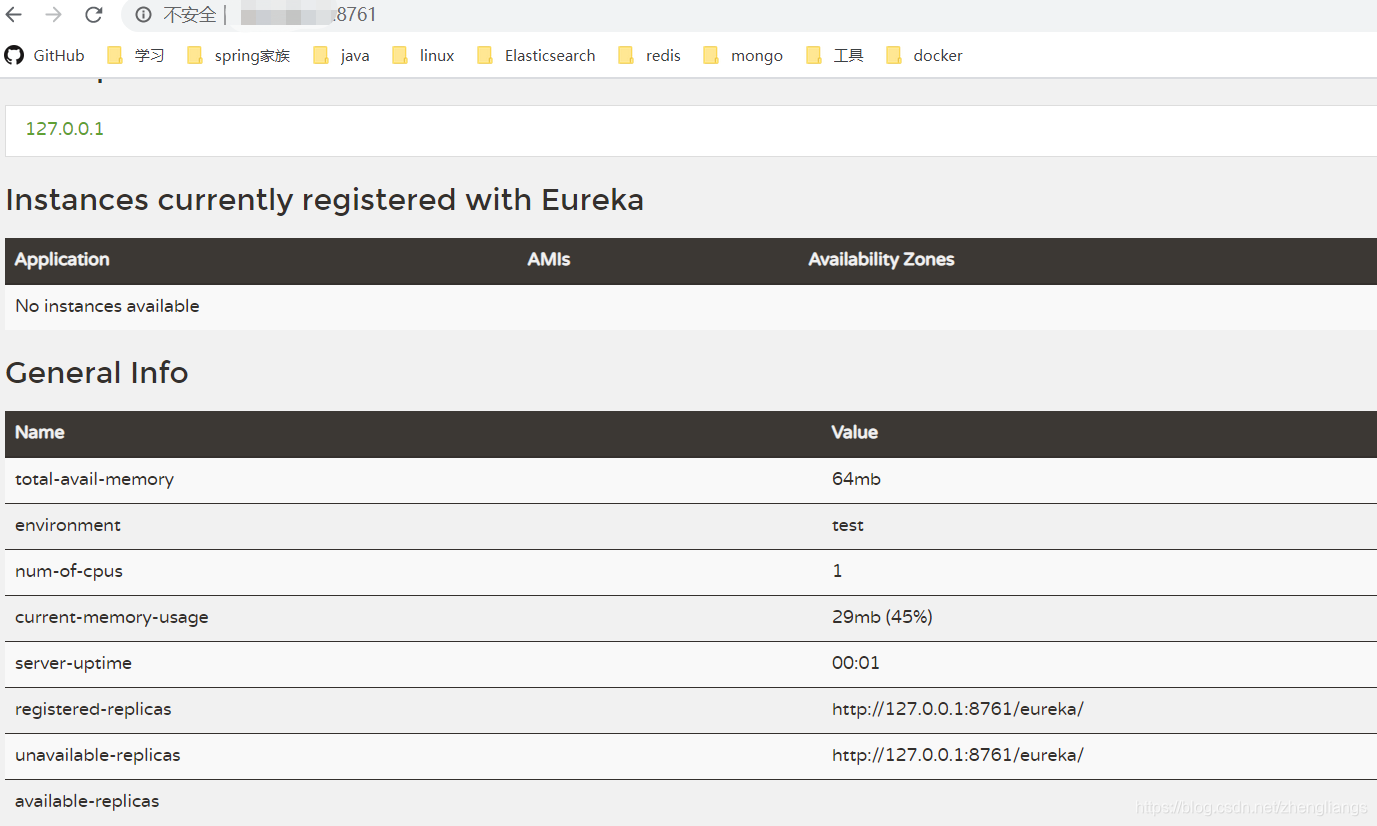This screenshot has width=1377, height=826.
Task: Reload the page with refresh icon
Action: click(x=94, y=15)
